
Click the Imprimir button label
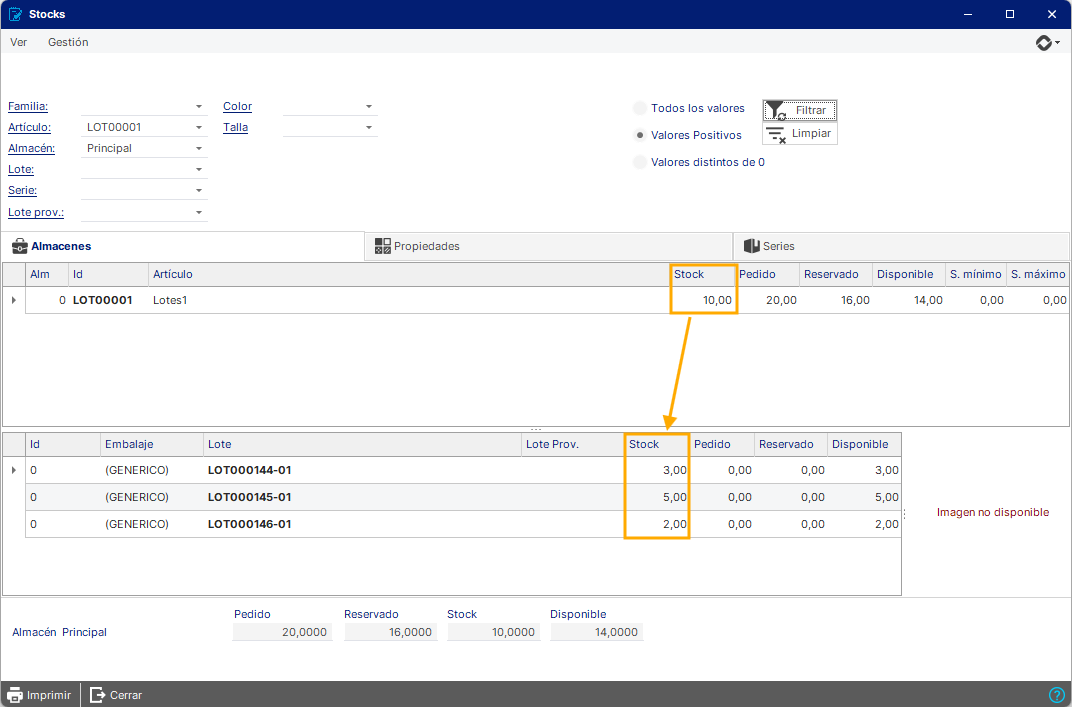point(49,695)
